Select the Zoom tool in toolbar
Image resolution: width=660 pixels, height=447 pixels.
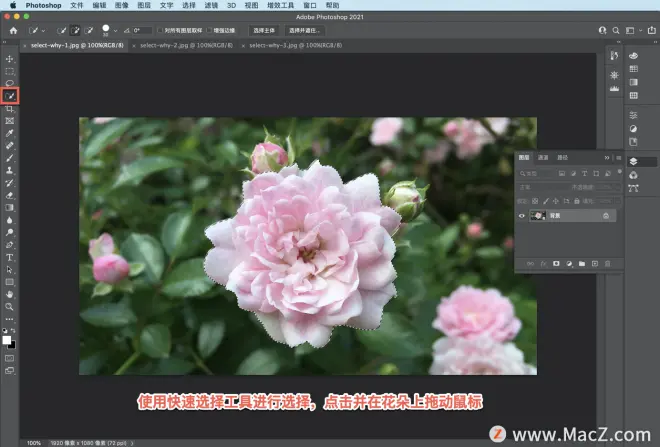(x=9, y=307)
